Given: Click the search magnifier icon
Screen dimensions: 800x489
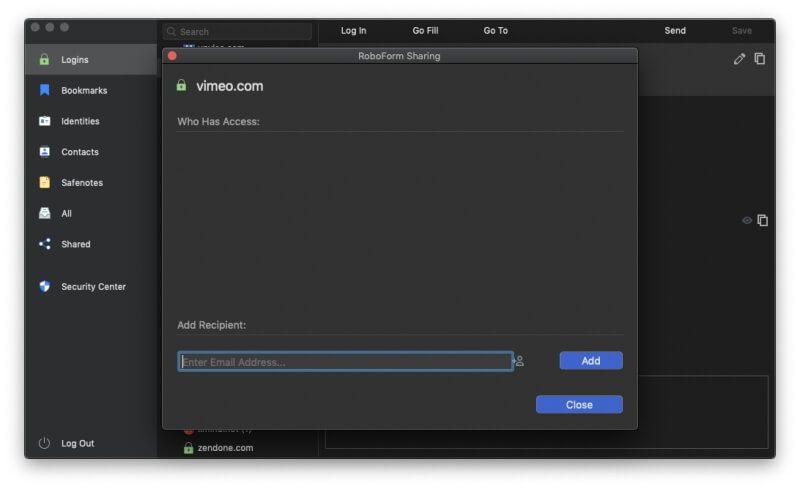Looking at the screenshot, I should point(171,32).
